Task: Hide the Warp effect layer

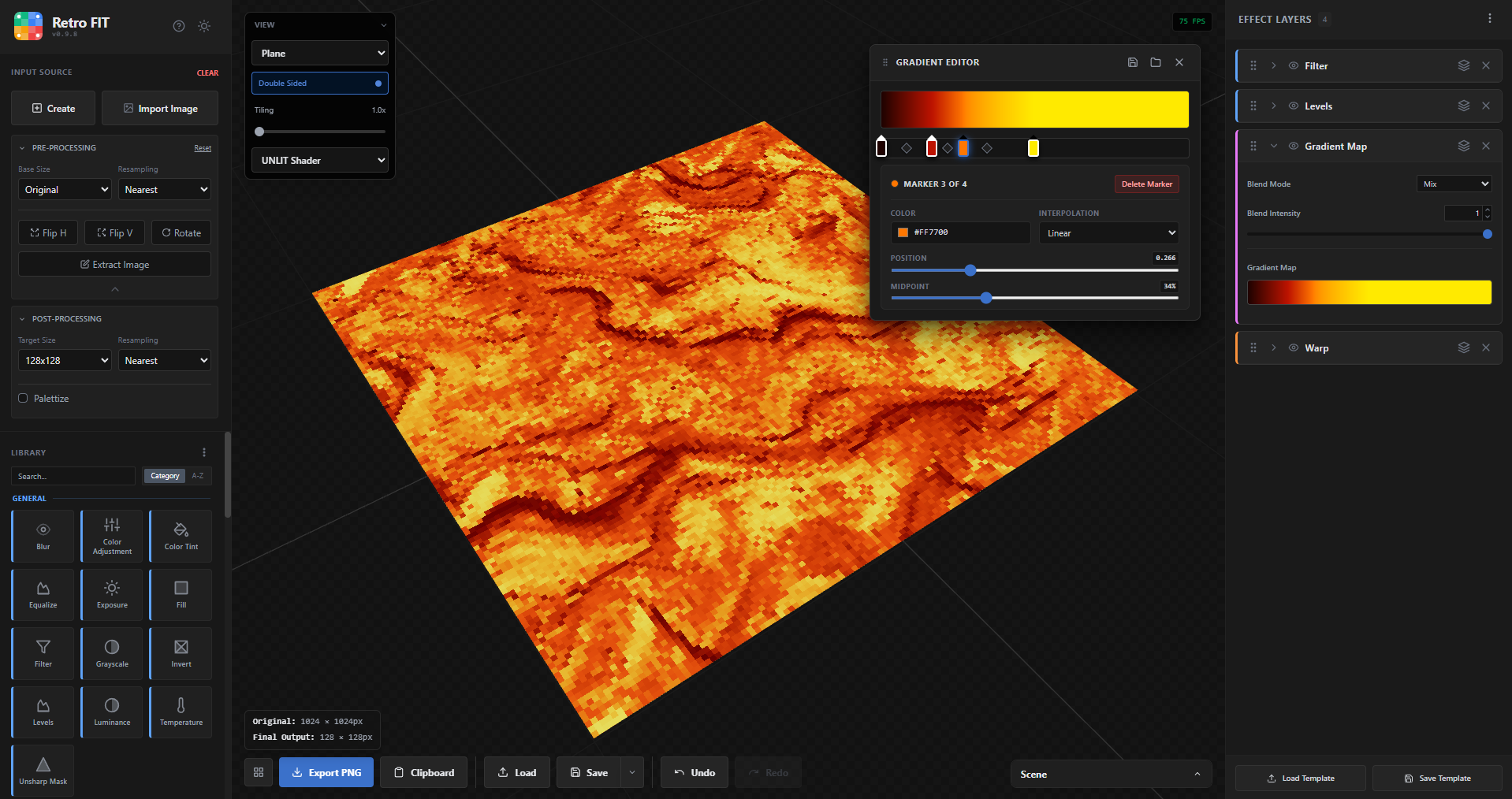Action: [1294, 347]
